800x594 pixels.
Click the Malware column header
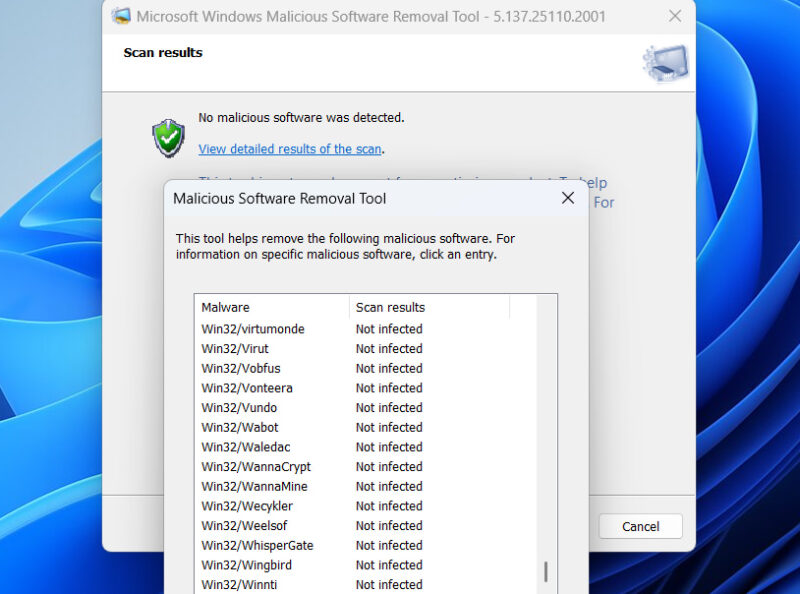click(226, 307)
